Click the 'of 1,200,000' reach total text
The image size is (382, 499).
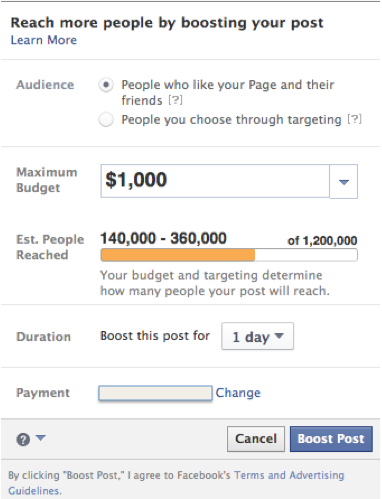322,241
